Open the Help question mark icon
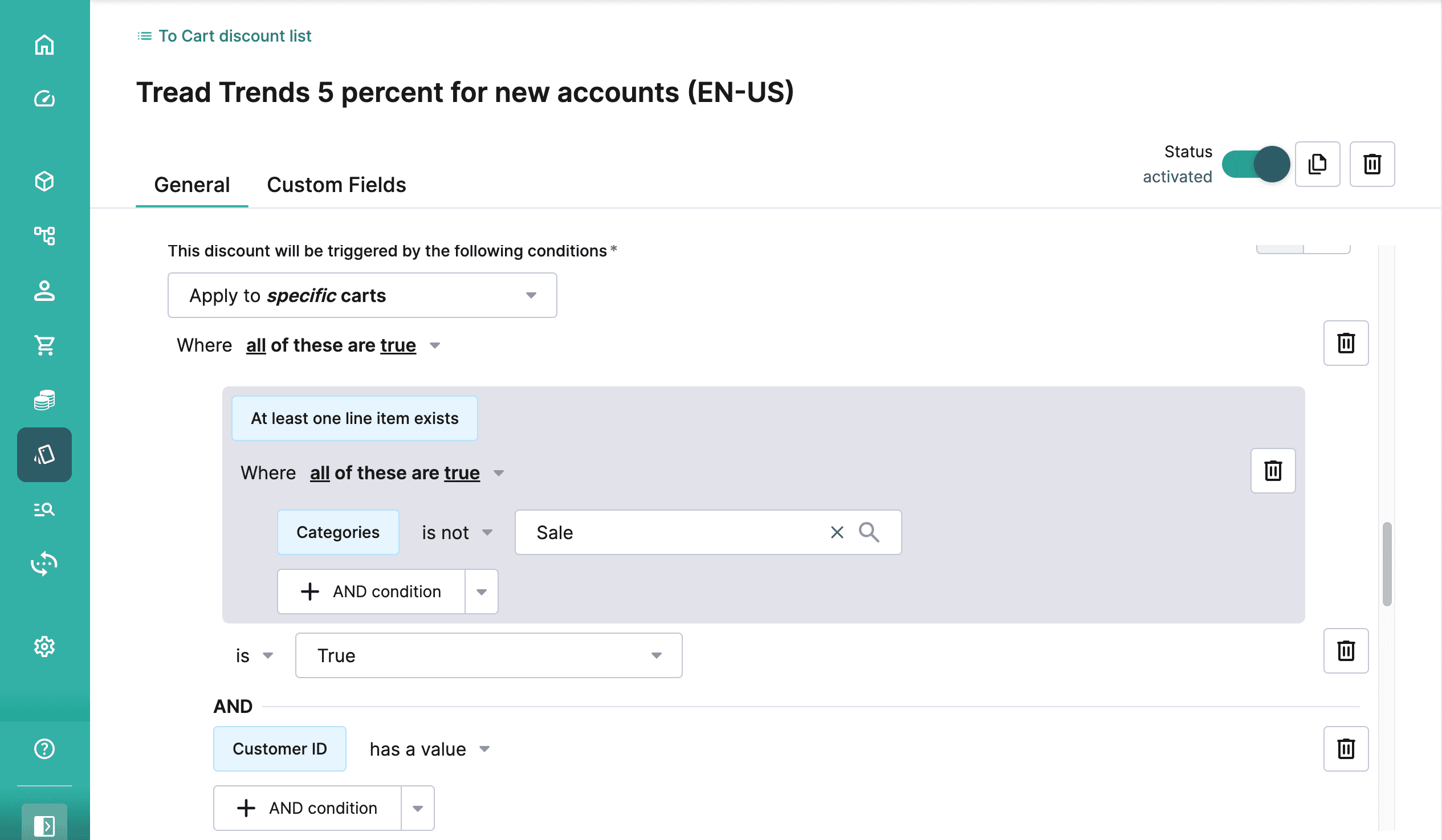1442x840 pixels. click(44, 748)
